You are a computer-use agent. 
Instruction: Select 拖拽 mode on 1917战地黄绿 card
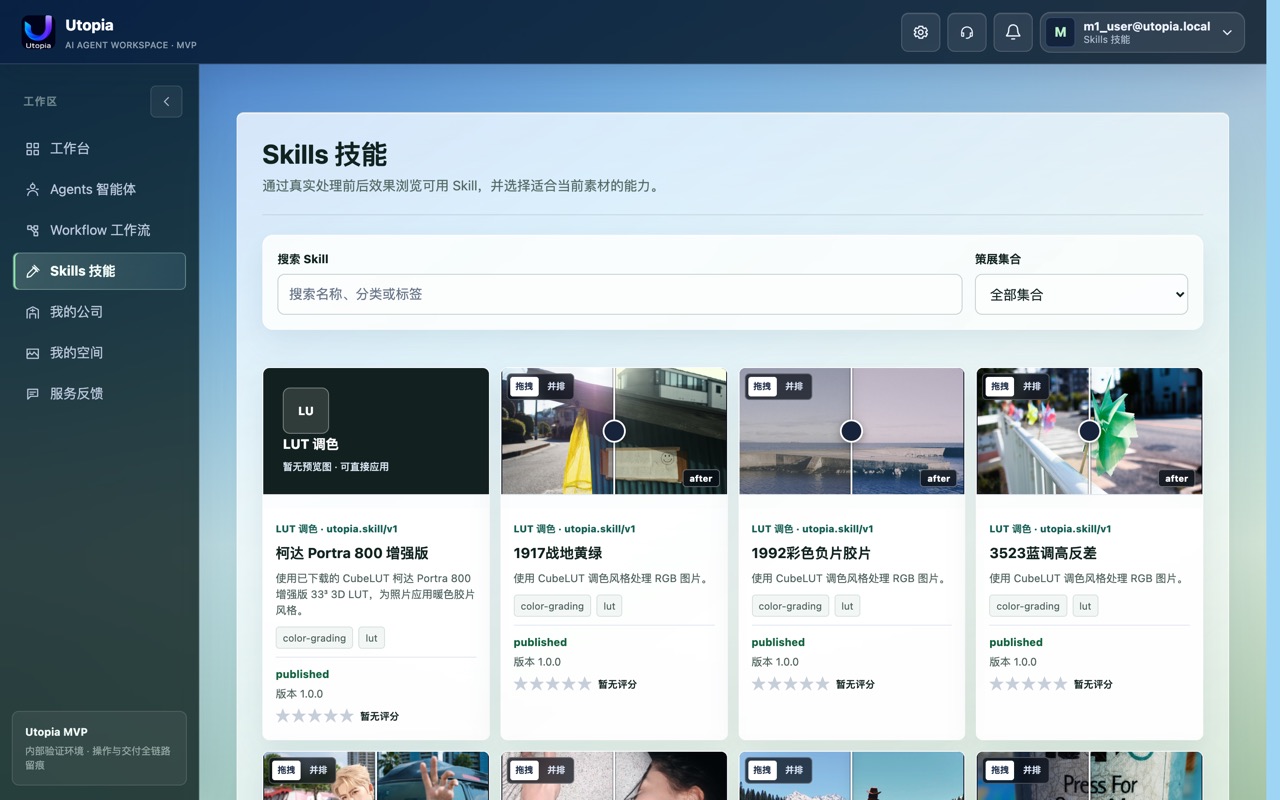(525, 386)
